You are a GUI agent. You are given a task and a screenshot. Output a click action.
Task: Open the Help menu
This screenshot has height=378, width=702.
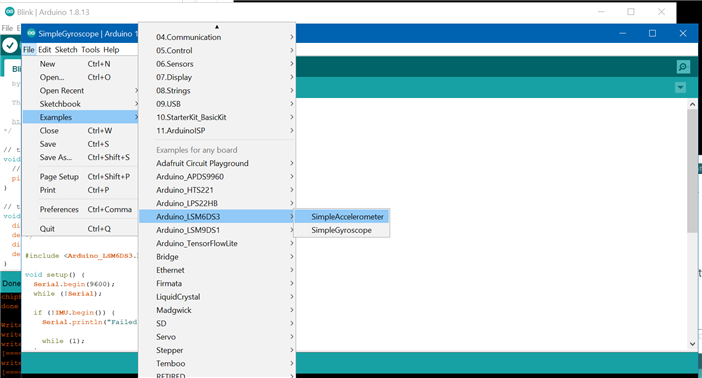(111, 50)
